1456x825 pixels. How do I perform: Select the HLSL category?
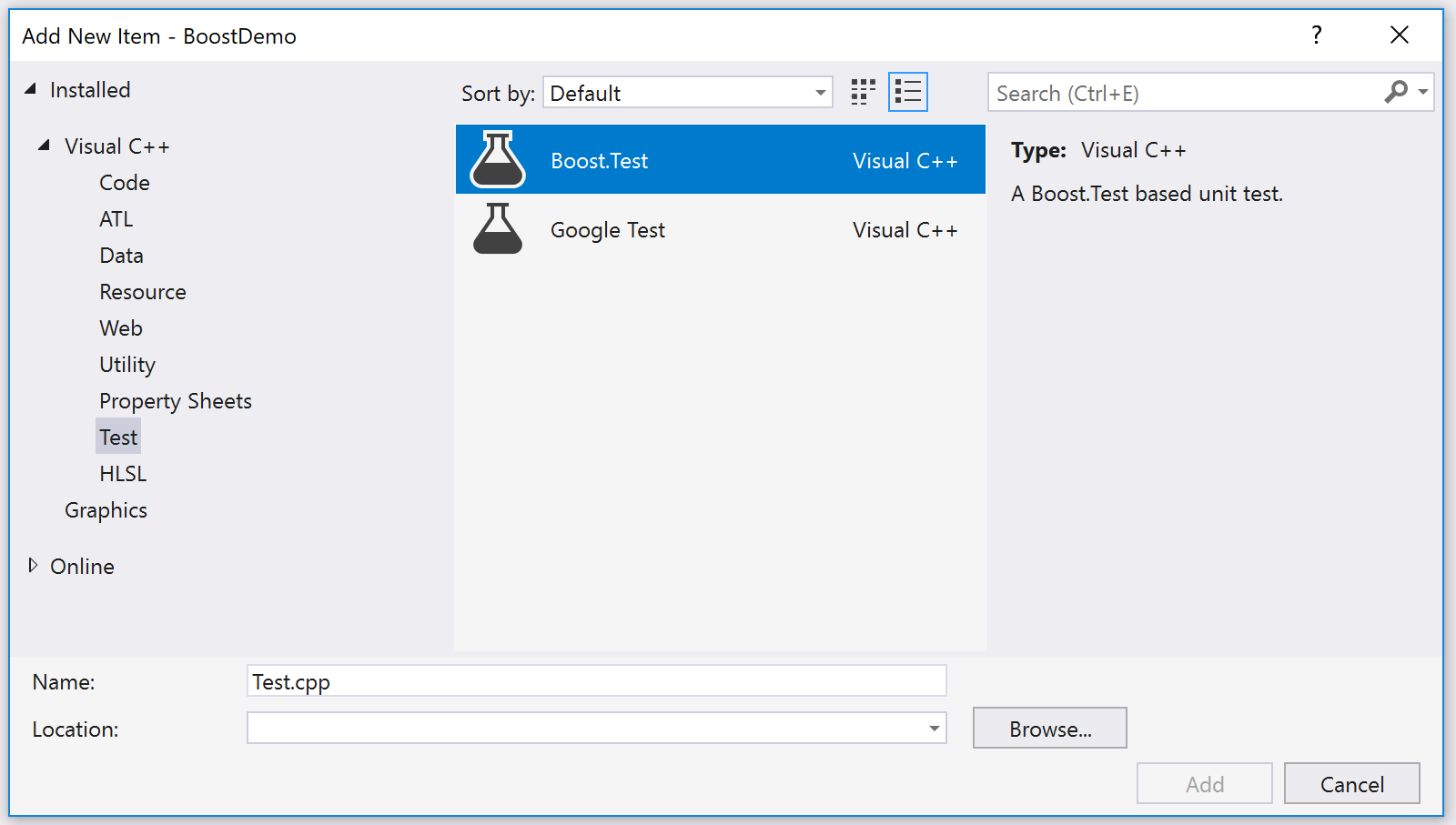click(x=122, y=473)
